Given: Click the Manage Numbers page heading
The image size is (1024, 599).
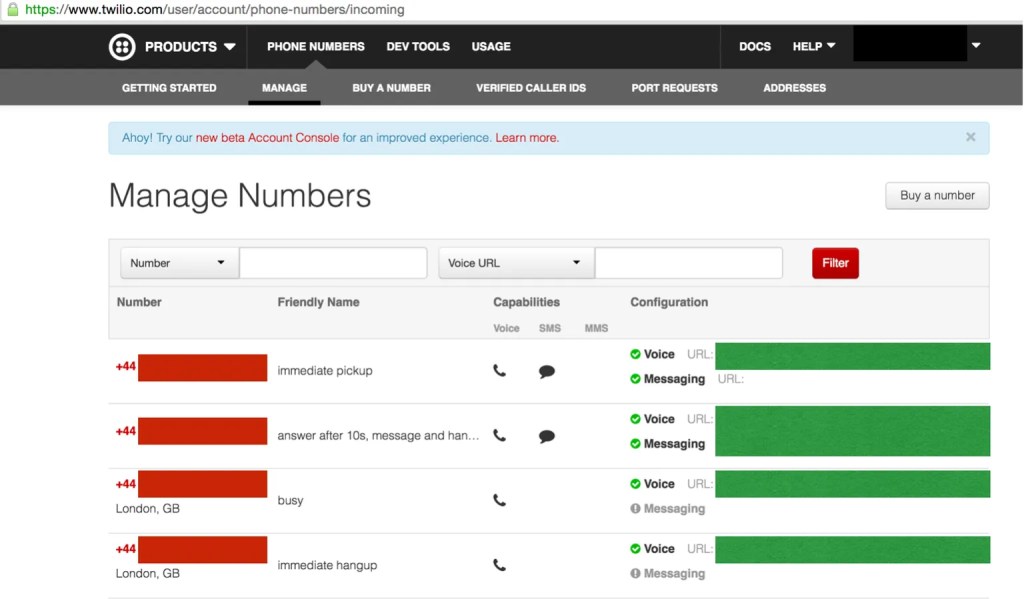Looking at the screenshot, I should coord(240,195).
